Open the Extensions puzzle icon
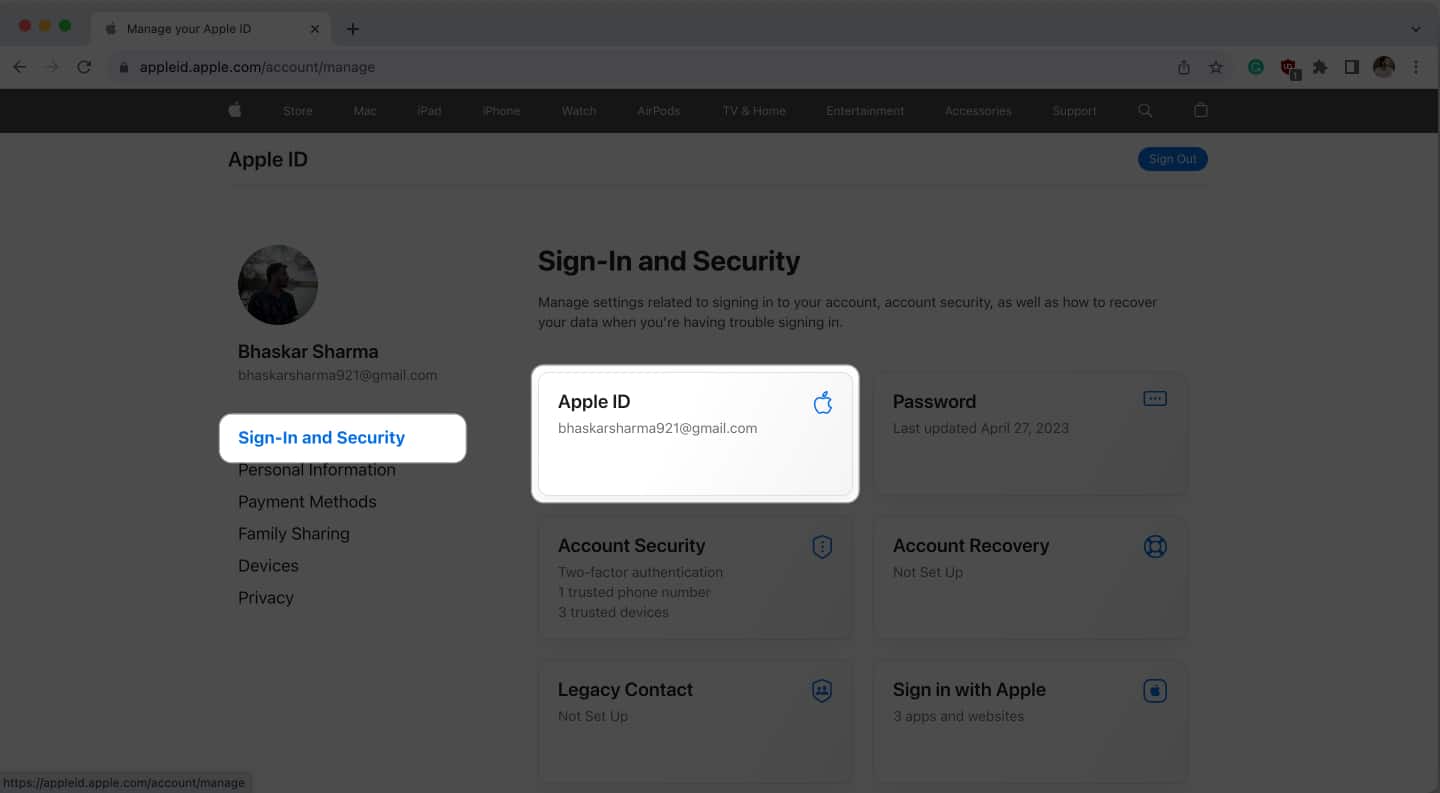The width and height of the screenshot is (1440, 793). click(x=1320, y=67)
